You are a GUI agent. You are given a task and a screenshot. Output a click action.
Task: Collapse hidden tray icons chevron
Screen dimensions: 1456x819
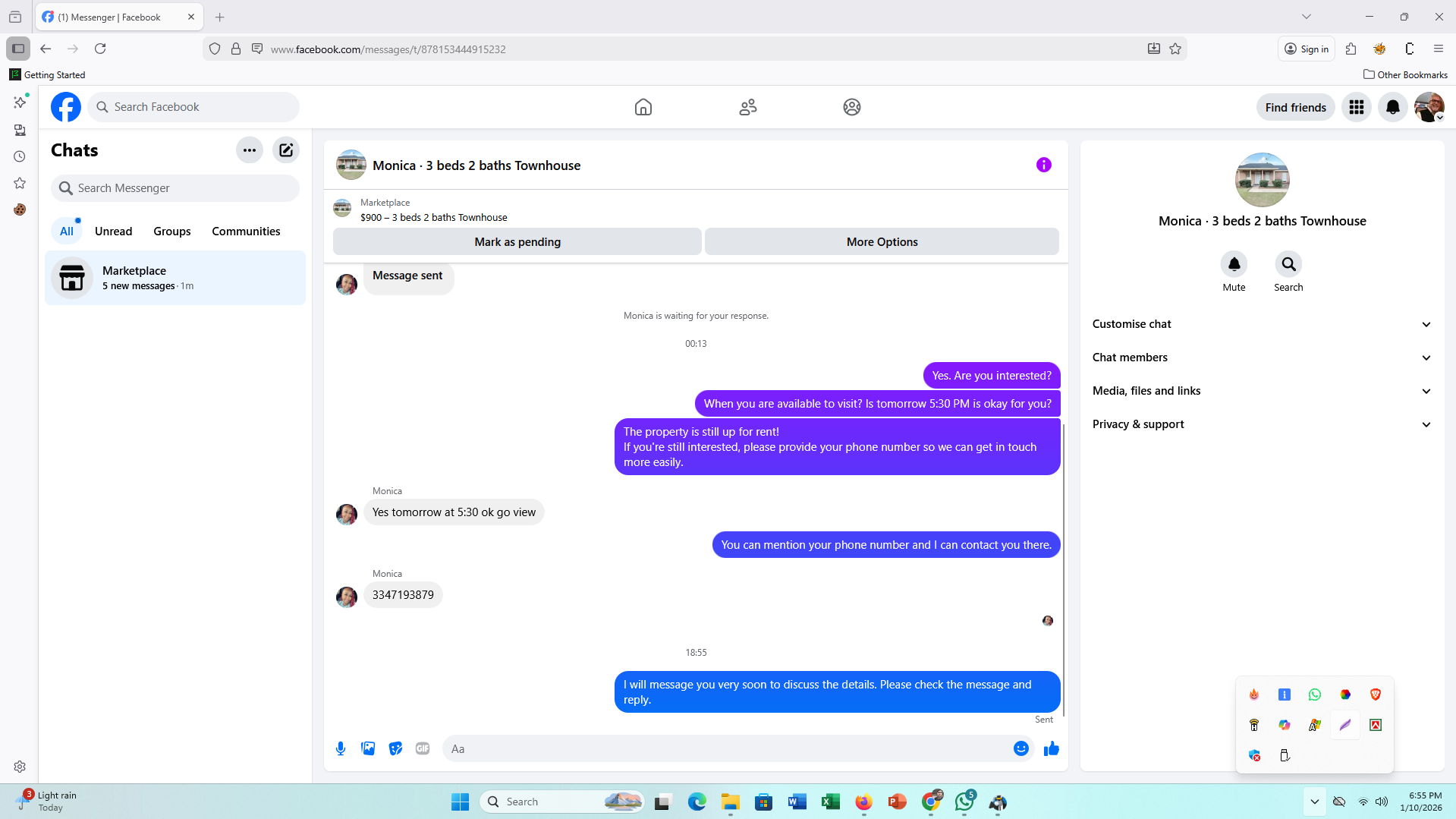click(x=1315, y=802)
